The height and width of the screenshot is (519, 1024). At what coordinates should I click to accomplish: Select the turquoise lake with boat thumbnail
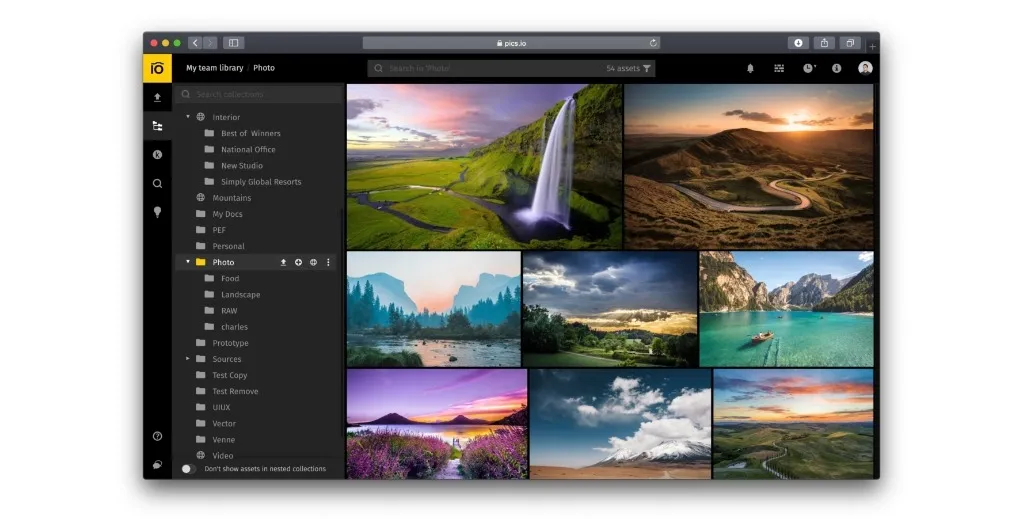tap(786, 309)
